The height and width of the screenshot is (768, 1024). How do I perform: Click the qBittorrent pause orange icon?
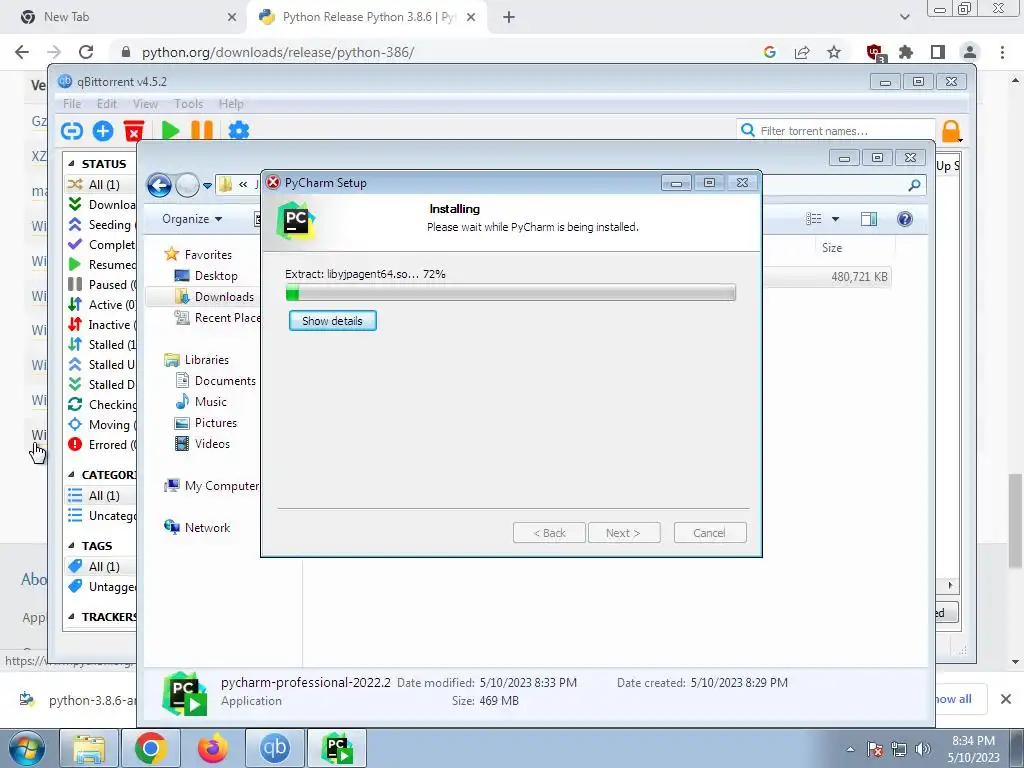coord(202,131)
